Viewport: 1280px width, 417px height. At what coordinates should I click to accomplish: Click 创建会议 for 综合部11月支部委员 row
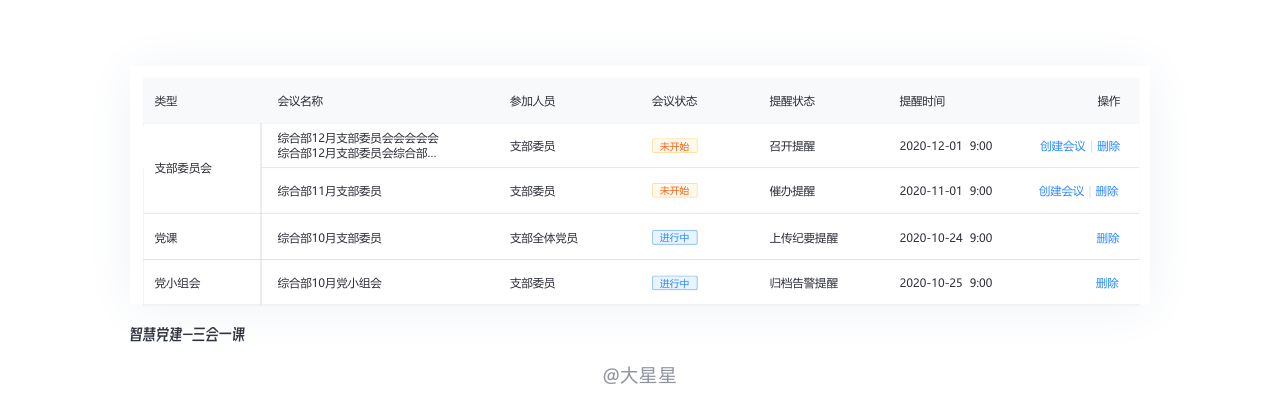(1061, 191)
